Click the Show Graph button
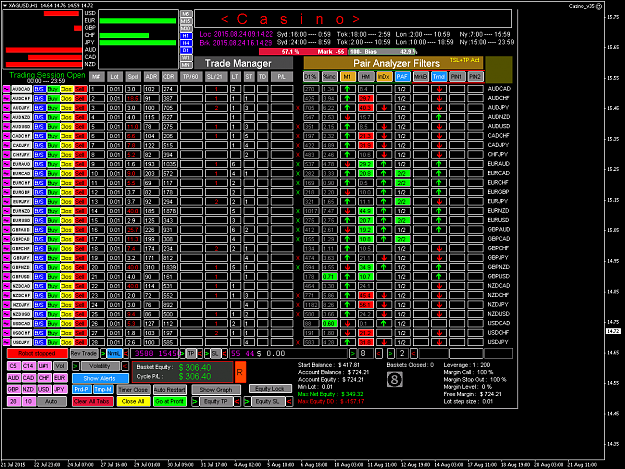Viewport: 625px width, 469px height. click(216, 390)
